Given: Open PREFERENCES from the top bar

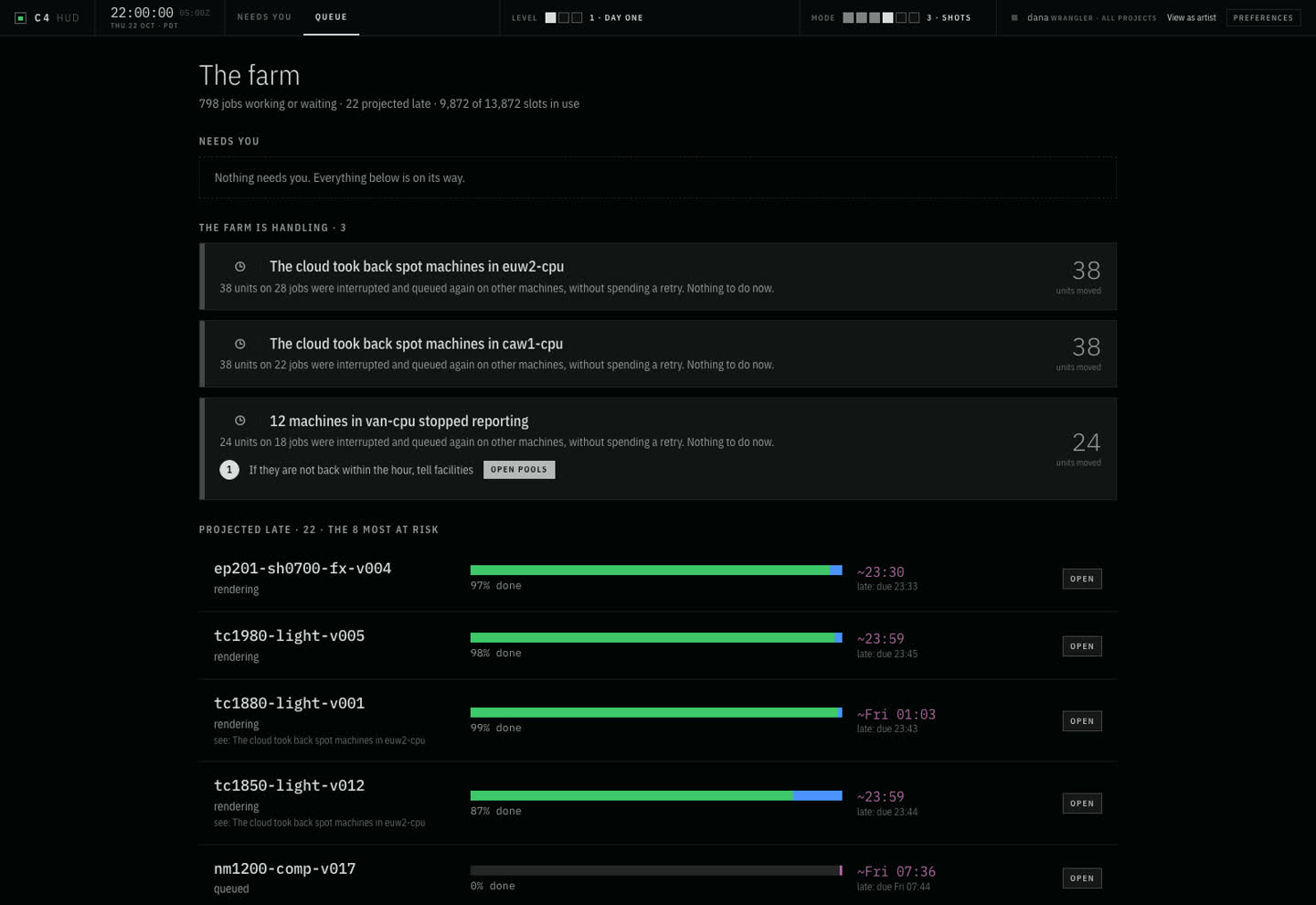Looking at the screenshot, I should pyautogui.click(x=1263, y=17).
